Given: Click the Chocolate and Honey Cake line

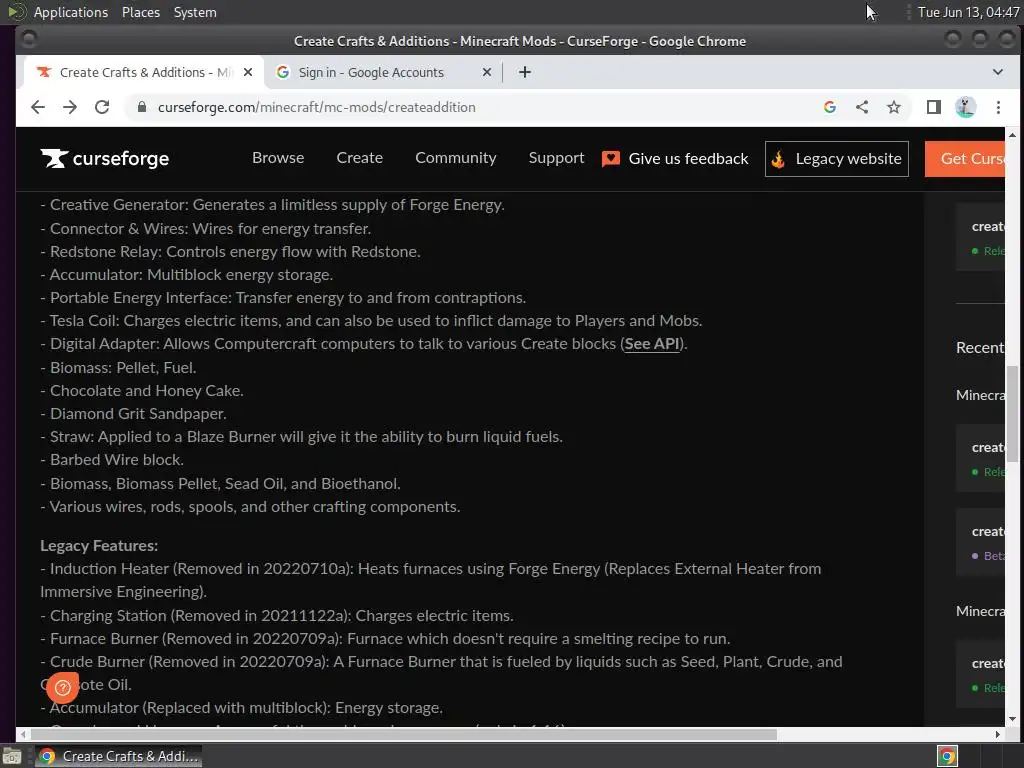Looking at the screenshot, I should click(x=142, y=391).
